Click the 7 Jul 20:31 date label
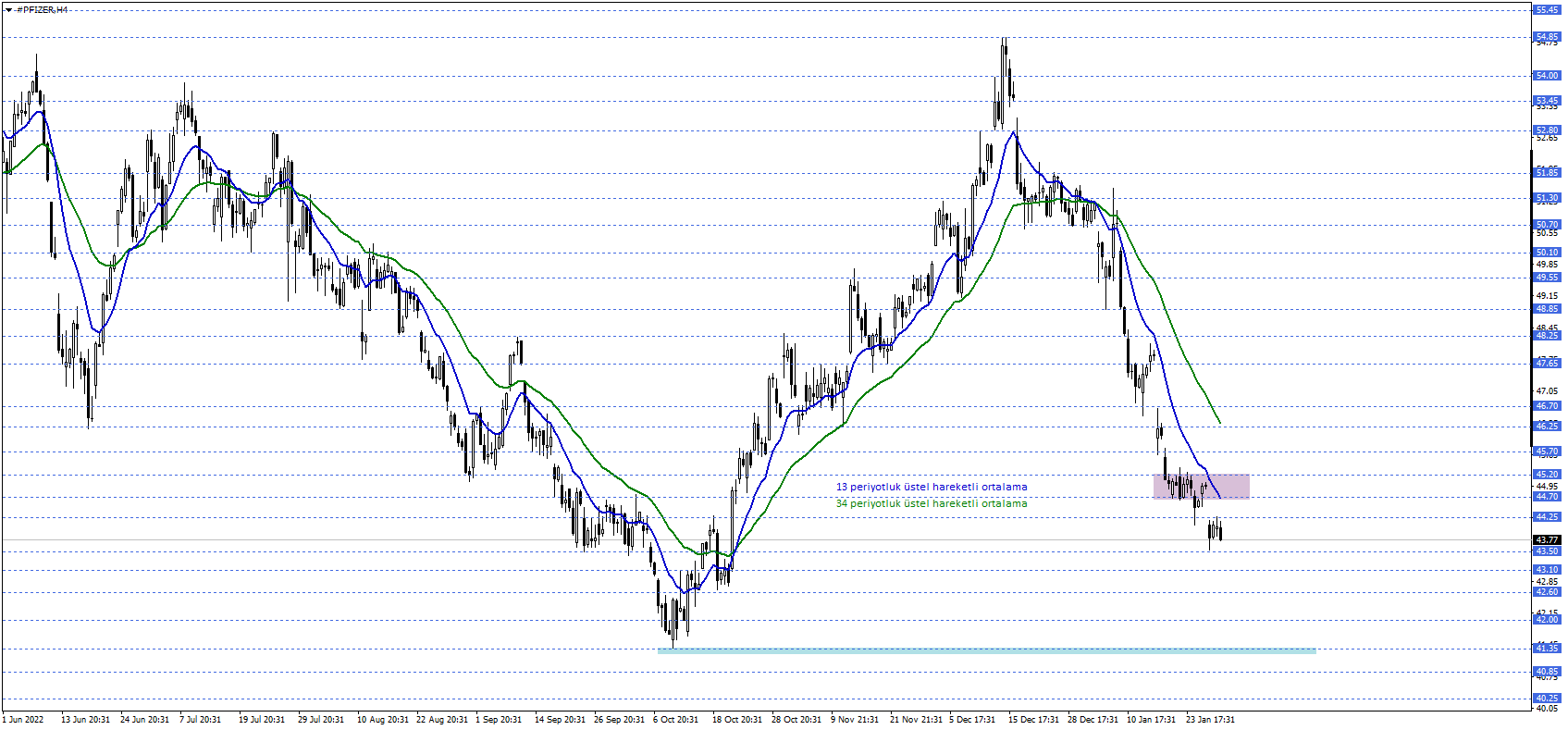 coord(200,720)
